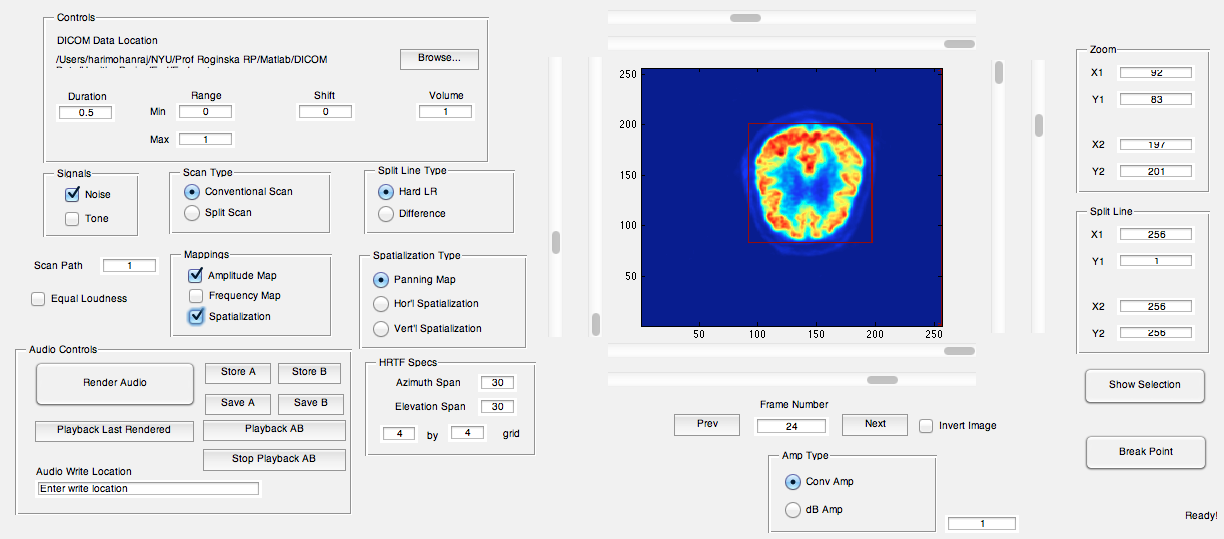
Task: Click the Zoom X1 field
Action: click(1156, 73)
